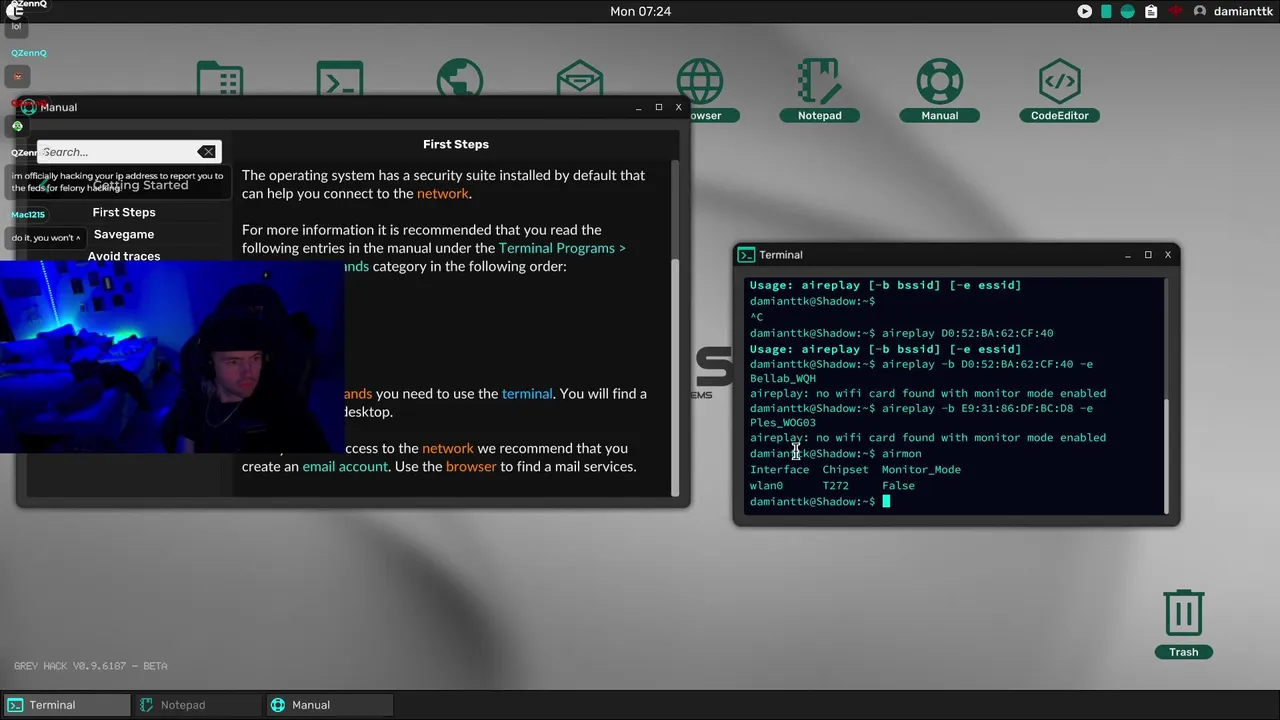Follow the 'network' link in the last paragraph
1280x720 pixels.
(x=448, y=449)
